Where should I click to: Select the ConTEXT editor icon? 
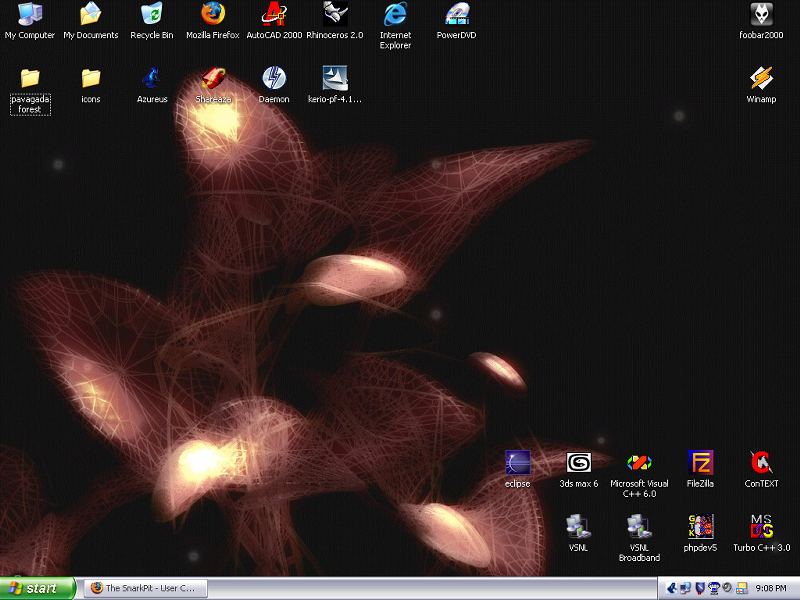pos(762,463)
